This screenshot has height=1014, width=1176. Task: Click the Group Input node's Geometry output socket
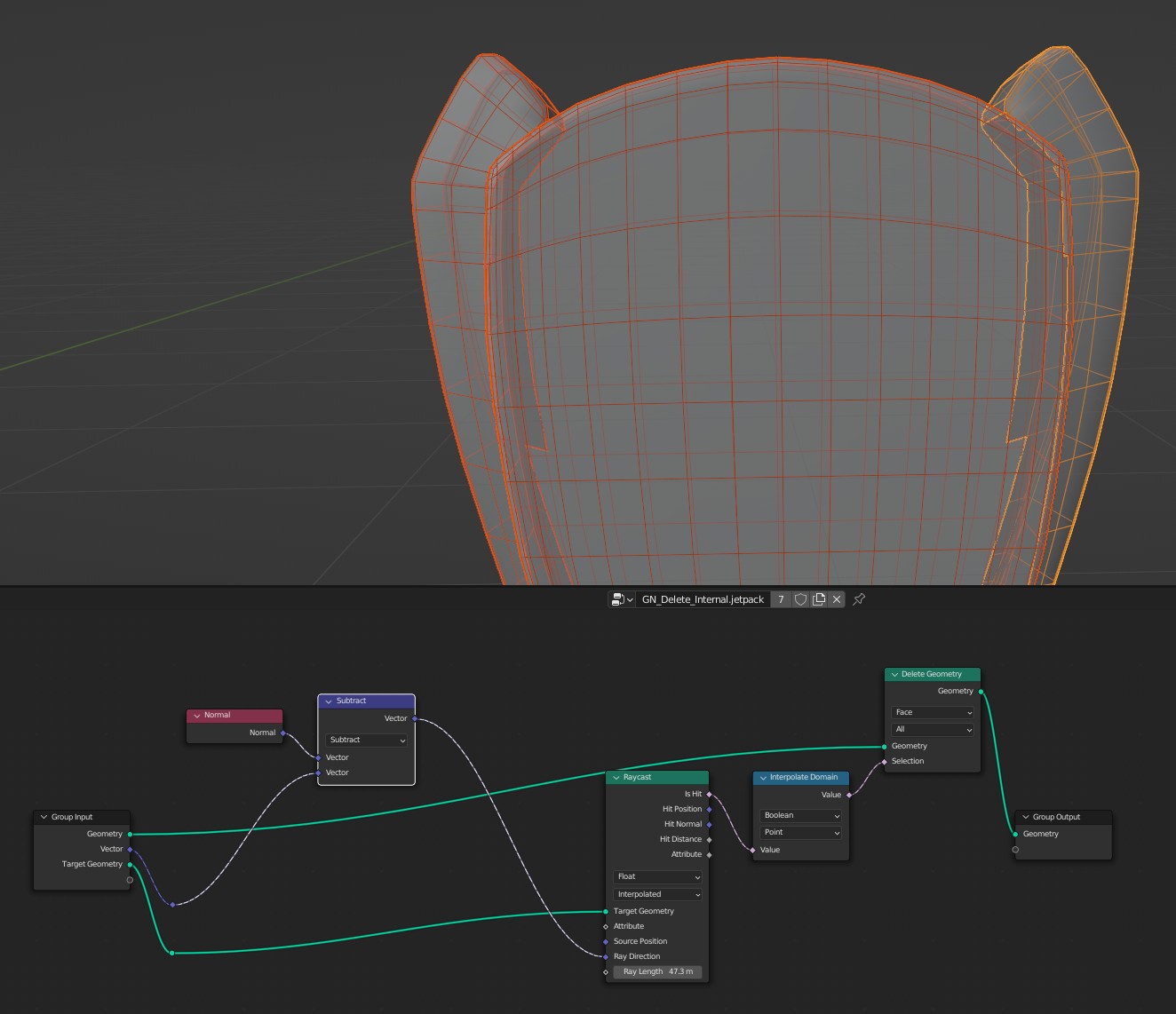coord(130,834)
